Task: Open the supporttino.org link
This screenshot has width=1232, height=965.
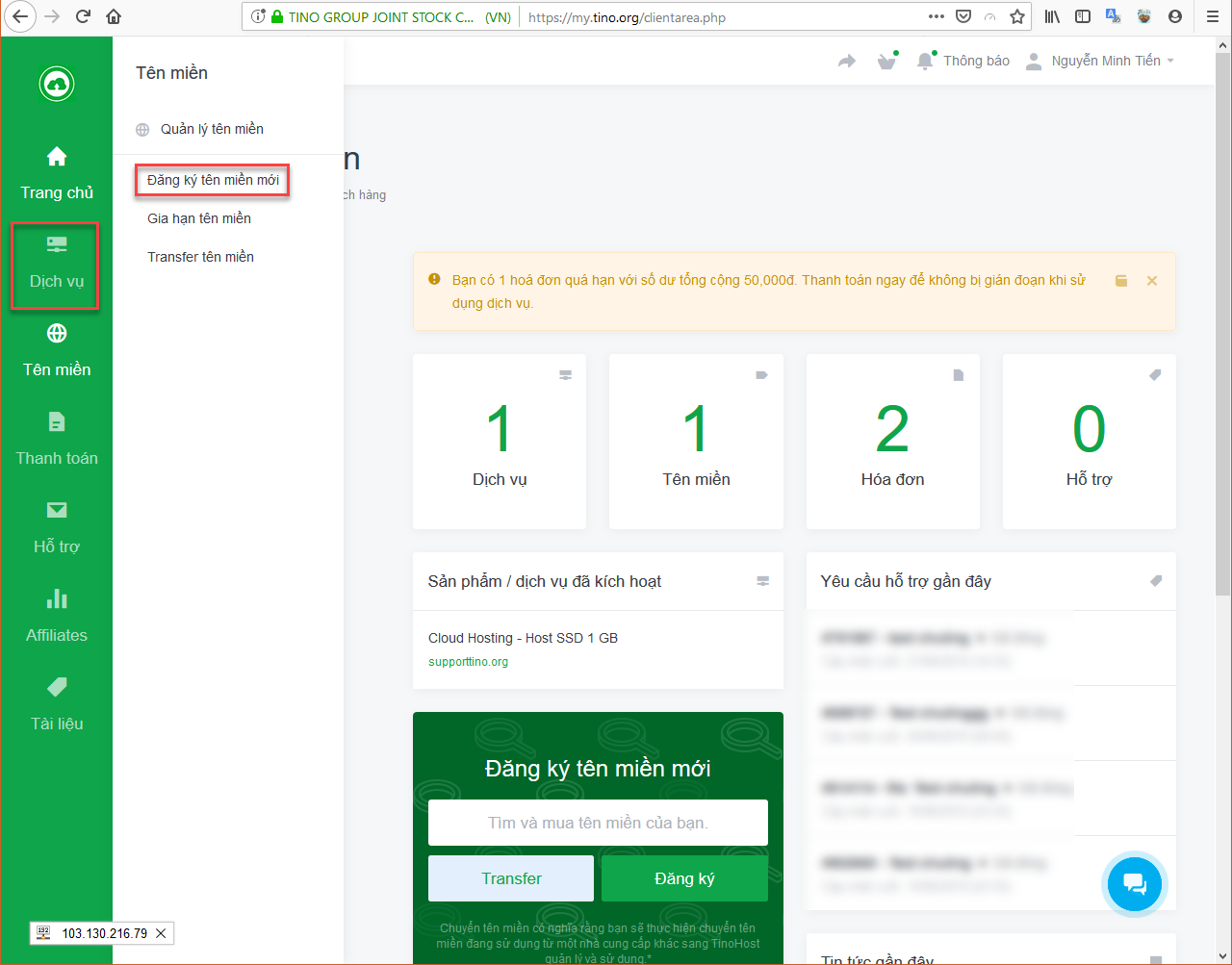Action: tap(468, 662)
